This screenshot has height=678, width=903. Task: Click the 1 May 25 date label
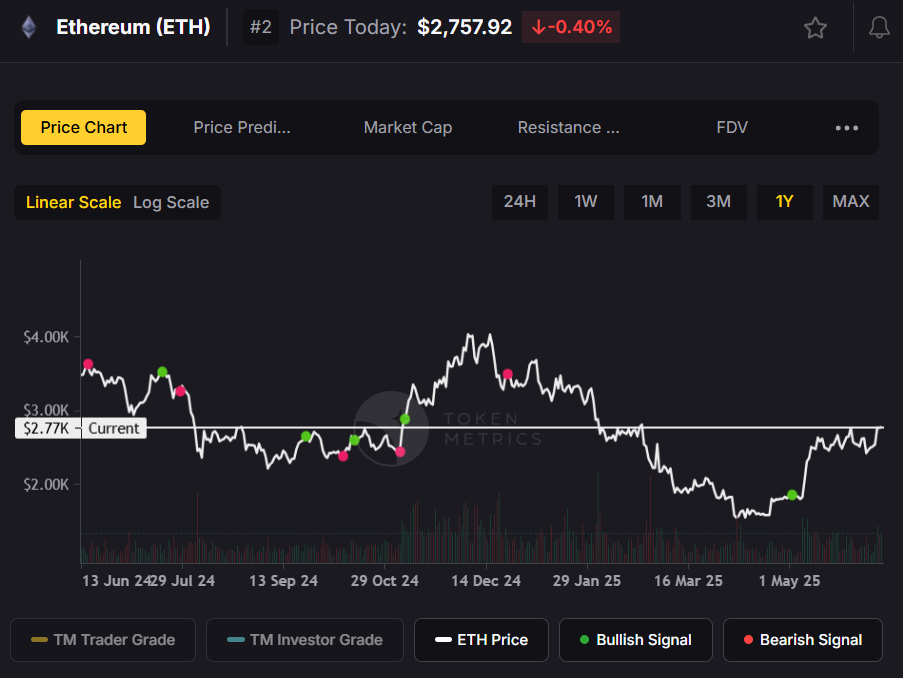[790, 581]
